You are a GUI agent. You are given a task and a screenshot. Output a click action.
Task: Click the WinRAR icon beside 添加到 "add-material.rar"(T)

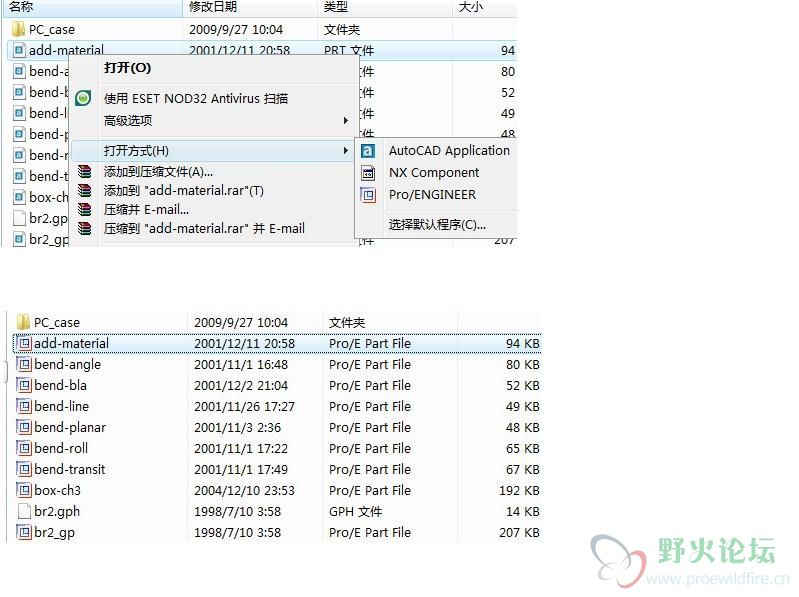[x=85, y=191]
